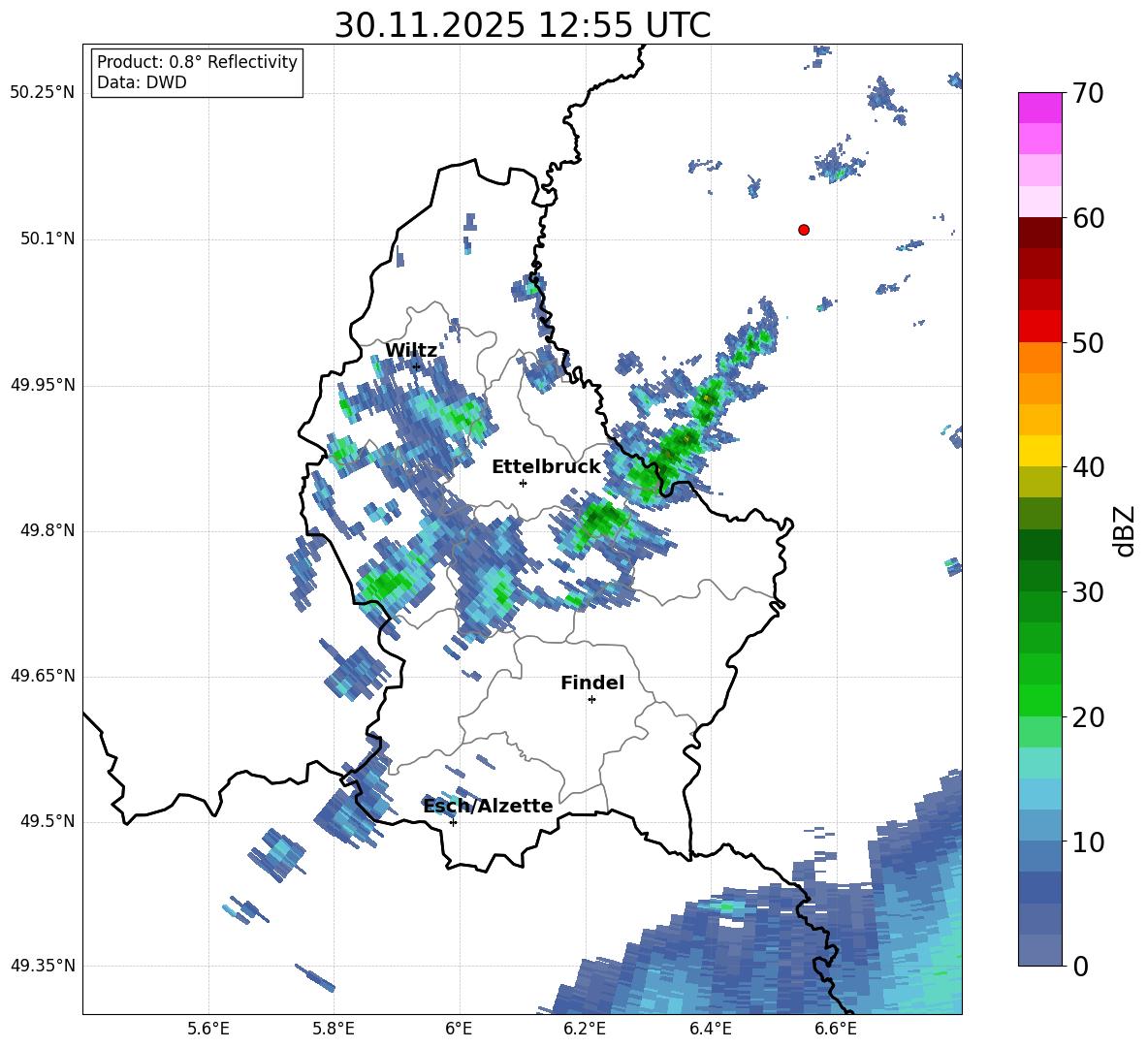This screenshot has height=1048, width=1148.
Task: Click the 70 tick on the colorbar
Action: click(1088, 93)
